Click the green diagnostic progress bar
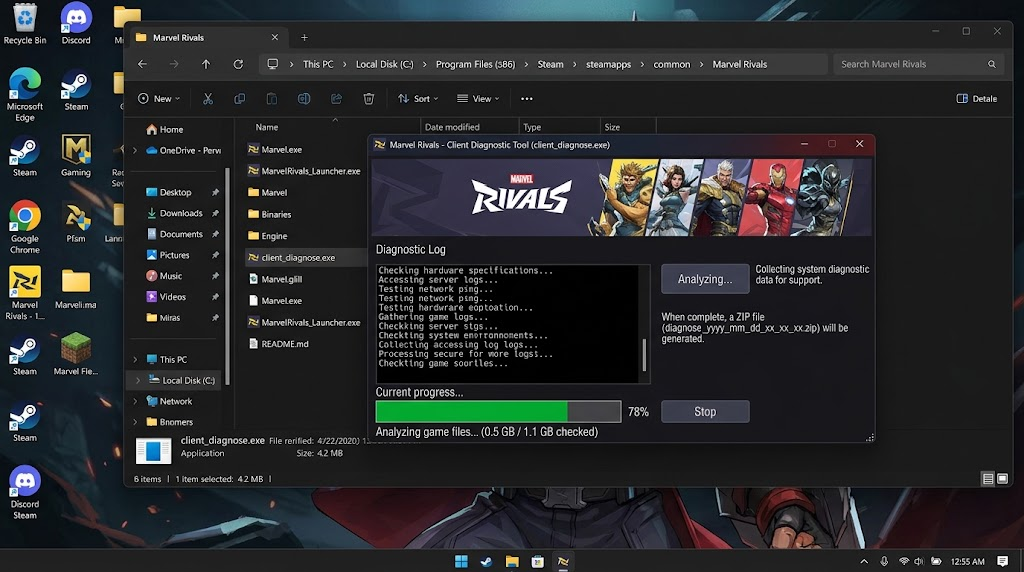This screenshot has height=572, width=1024. click(x=498, y=411)
